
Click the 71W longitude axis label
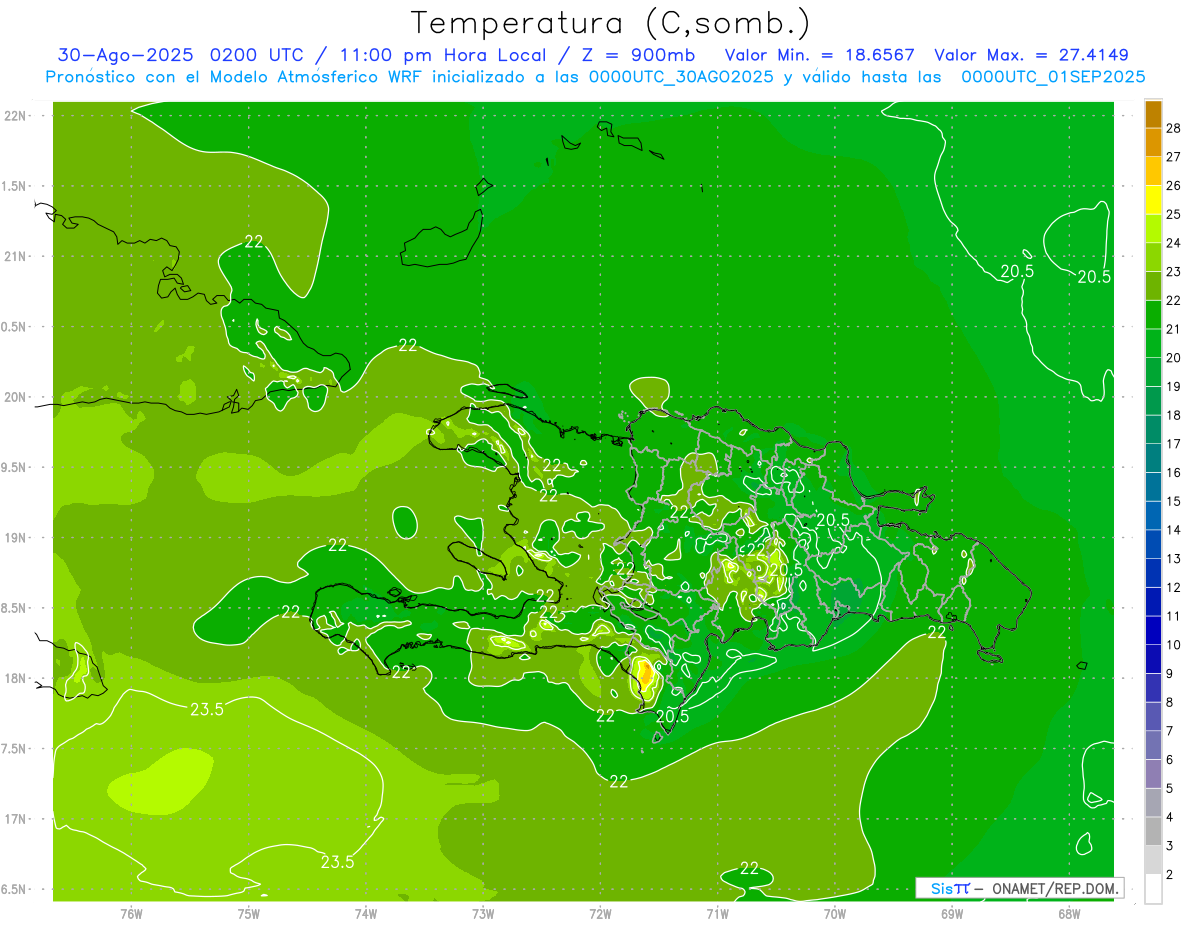coord(717,914)
